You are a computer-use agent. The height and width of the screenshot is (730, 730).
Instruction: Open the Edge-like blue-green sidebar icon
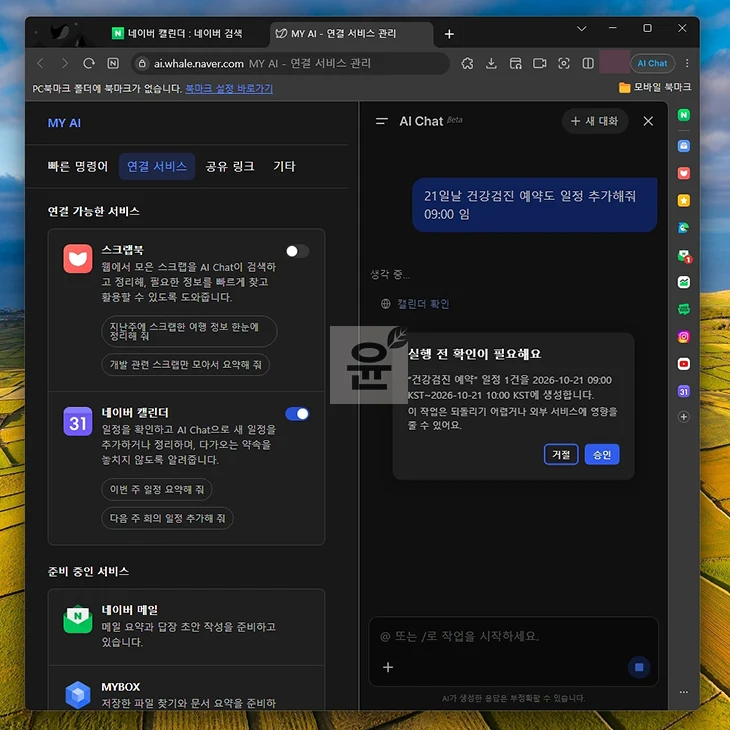coord(683,228)
